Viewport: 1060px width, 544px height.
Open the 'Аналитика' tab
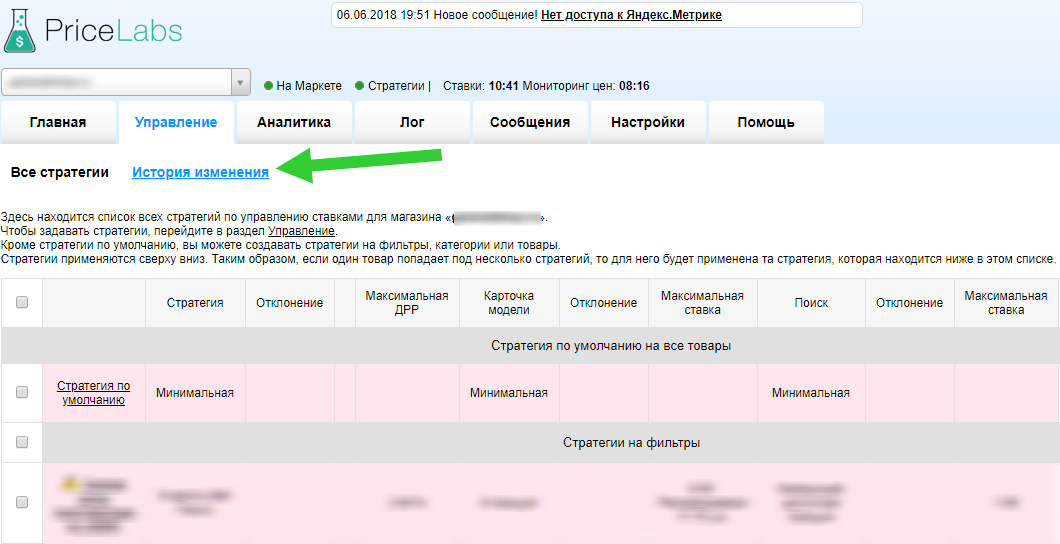[294, 123]
